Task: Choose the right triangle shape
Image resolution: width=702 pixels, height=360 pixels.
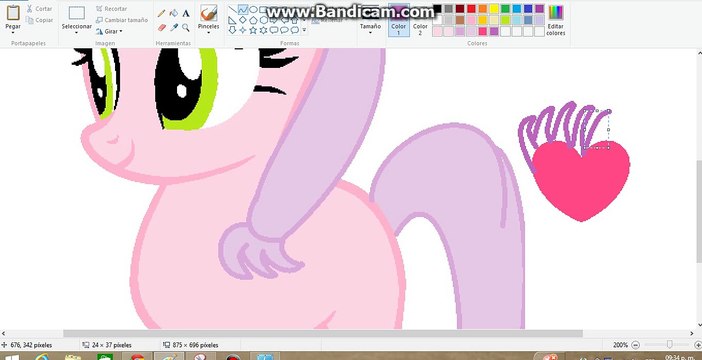Action: (x=232, y=20)
